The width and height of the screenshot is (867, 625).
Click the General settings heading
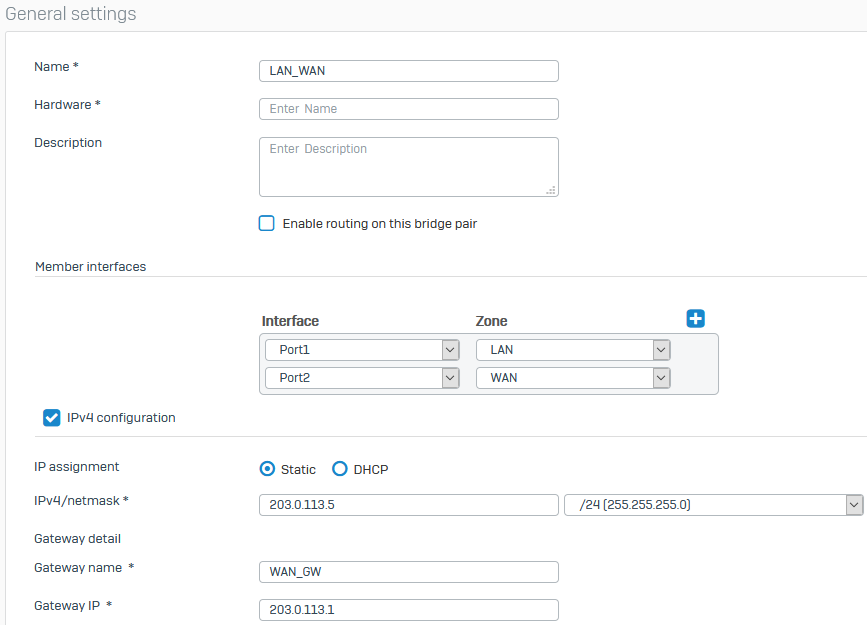point(71,14)
